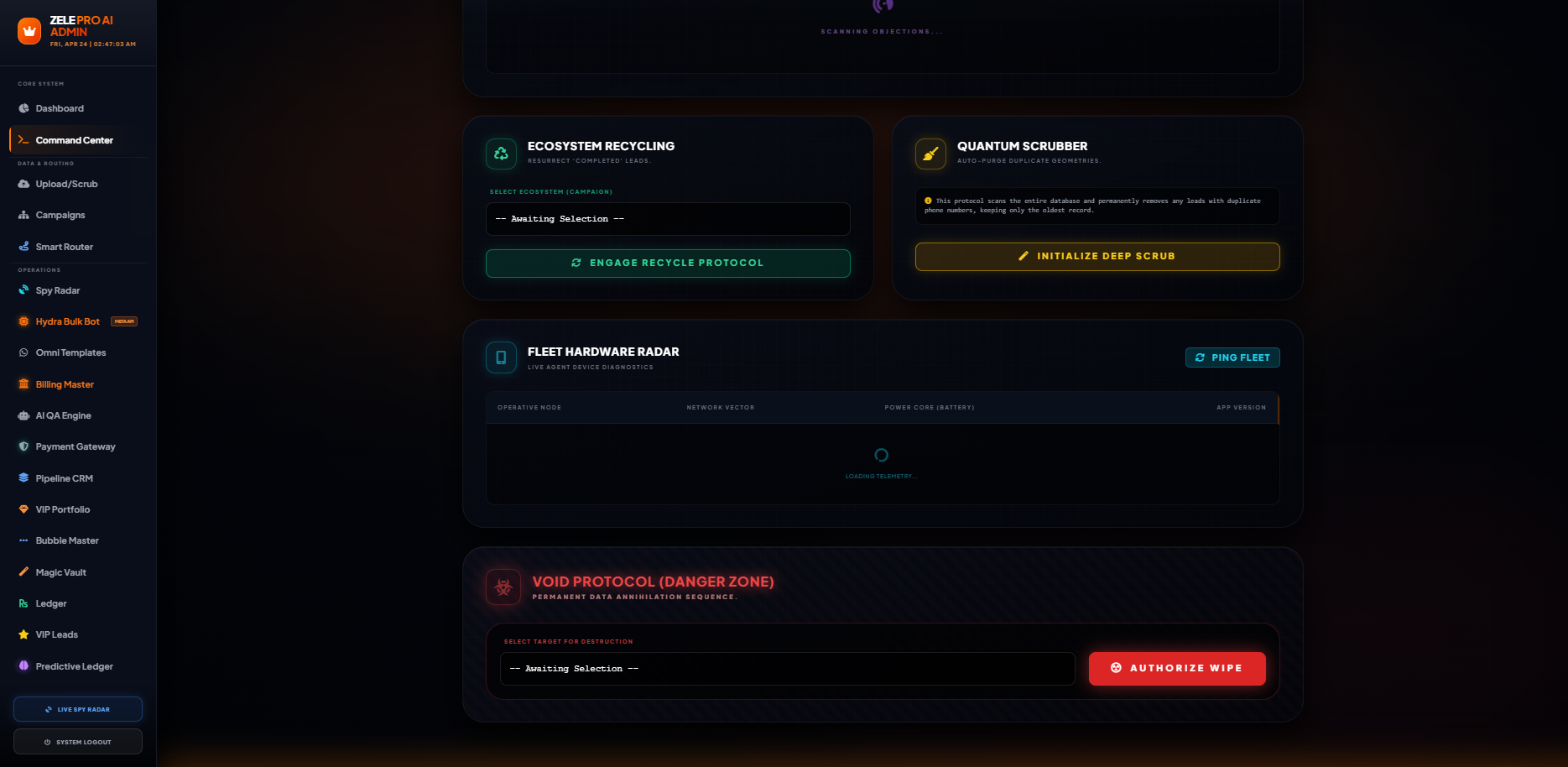This screenshot has height=767, width=1568.
Task: Click the Command Center terminal icon
Action: click(x=23, y=140)
